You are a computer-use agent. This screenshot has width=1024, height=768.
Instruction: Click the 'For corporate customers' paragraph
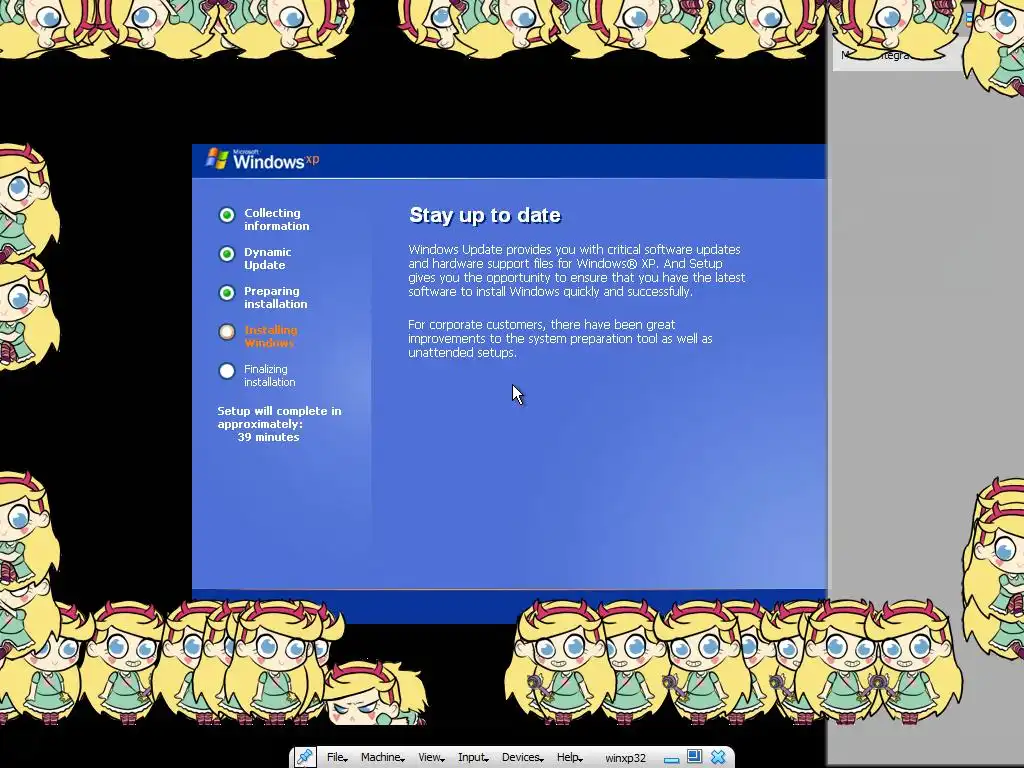[560, 338]
